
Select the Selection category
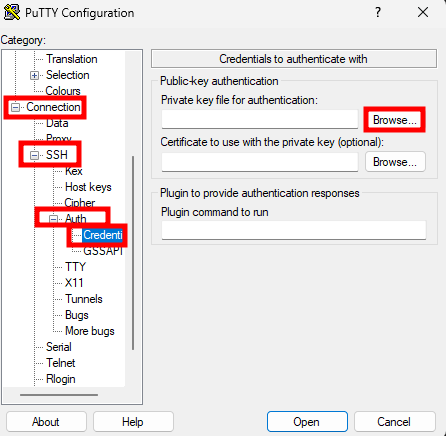pos(68,75)
